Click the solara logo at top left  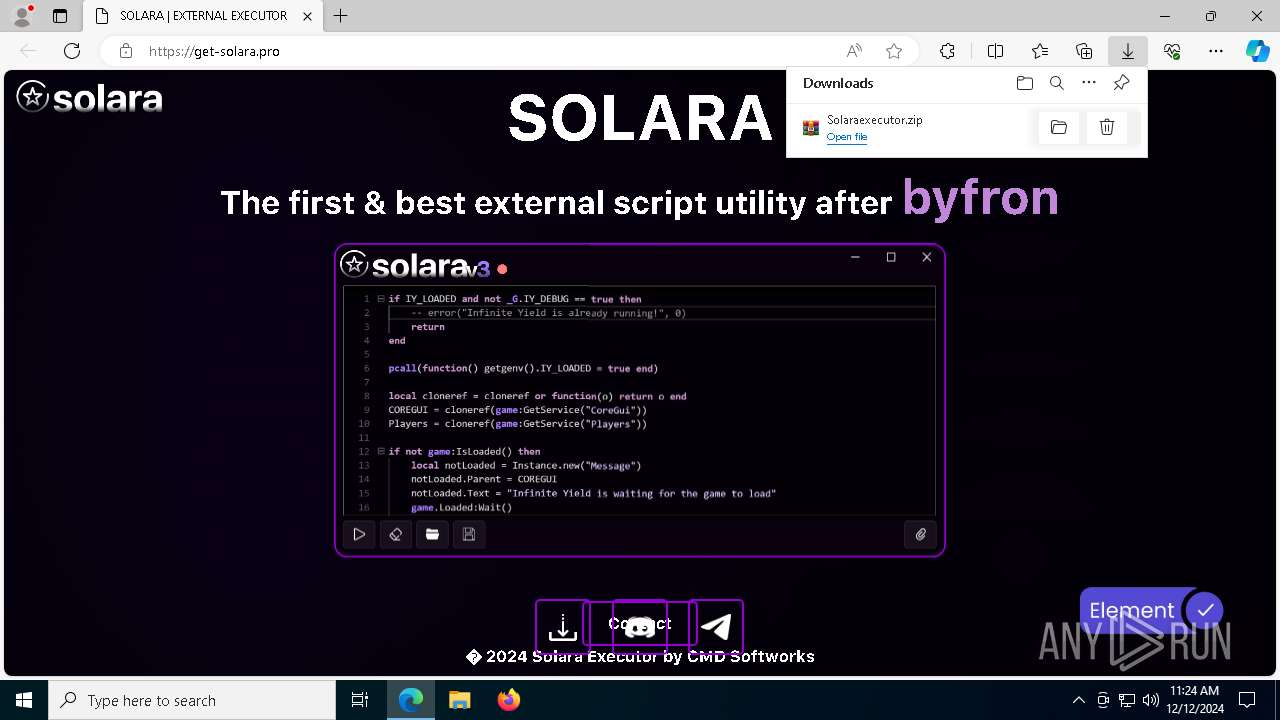click(x=89, y=97)
